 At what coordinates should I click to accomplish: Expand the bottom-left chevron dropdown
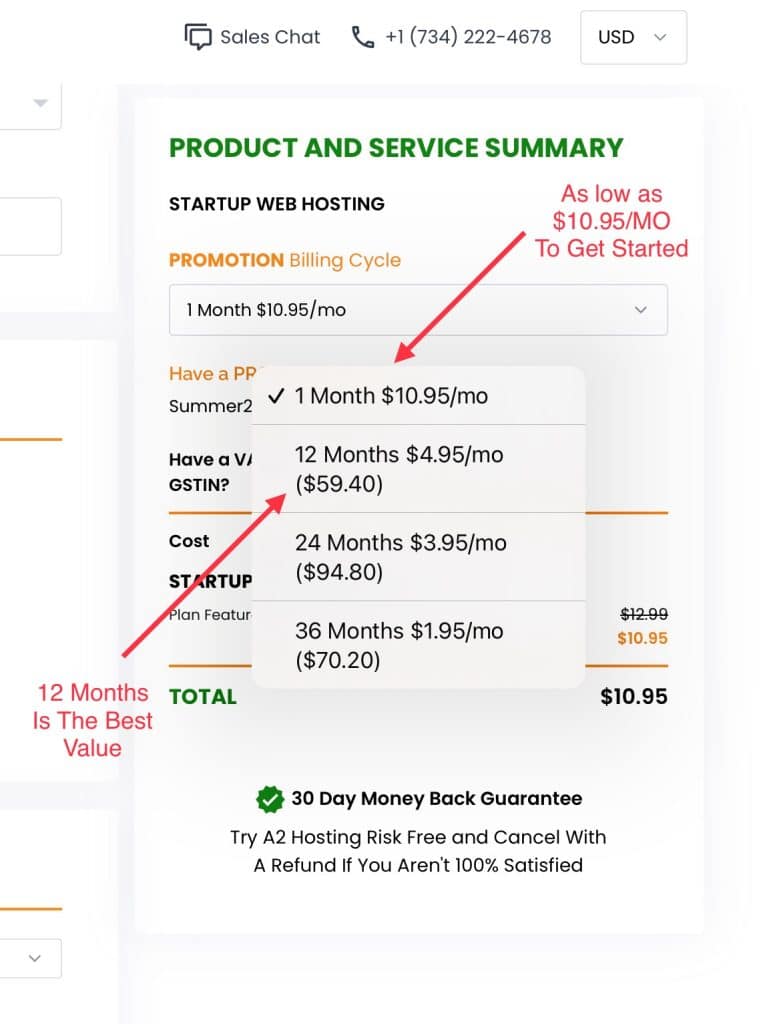tap(35, 958)
